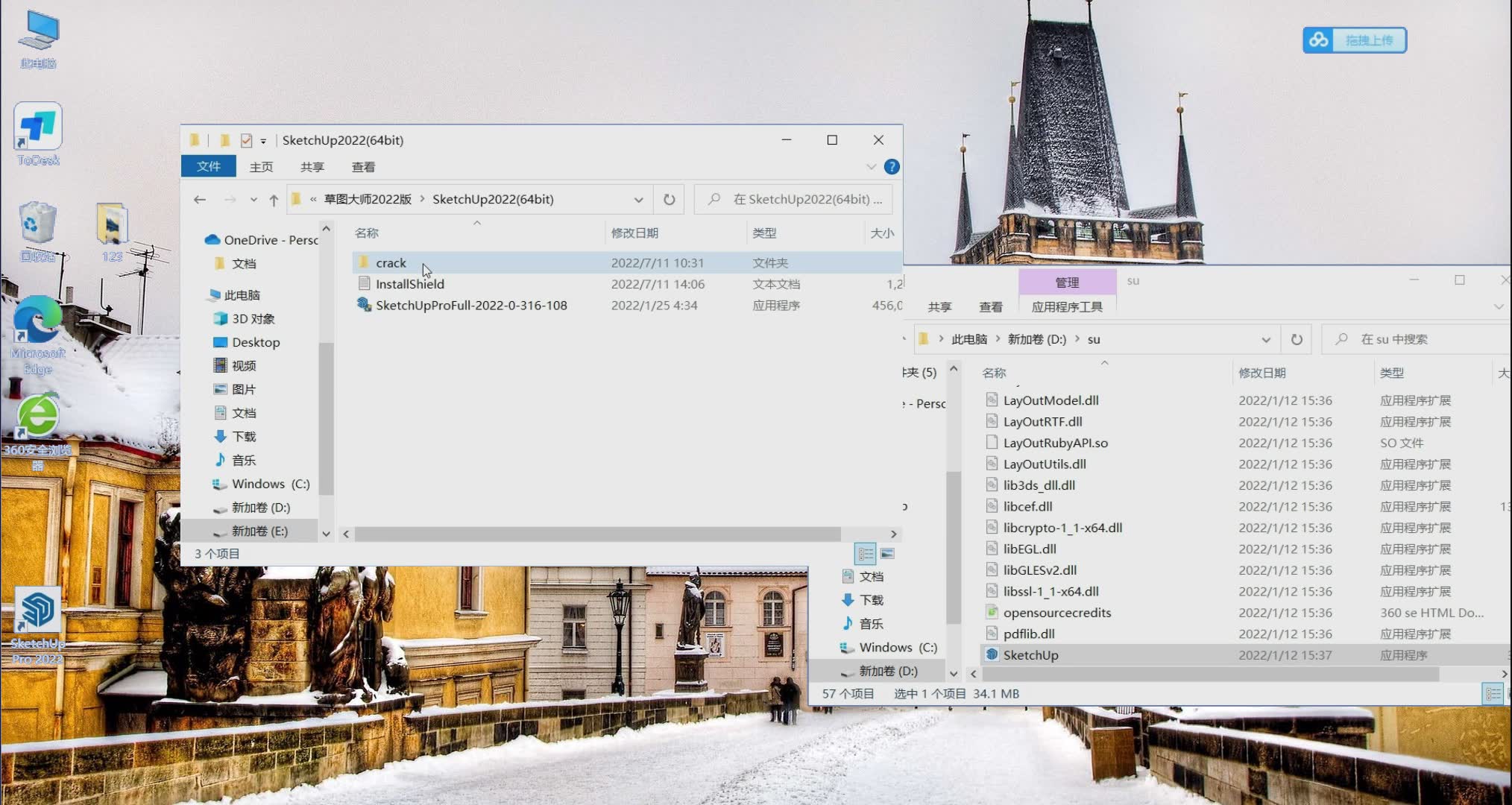Switch to details view in SketchUp2022 window
The image size is (1512, 805).
point(866,554)
